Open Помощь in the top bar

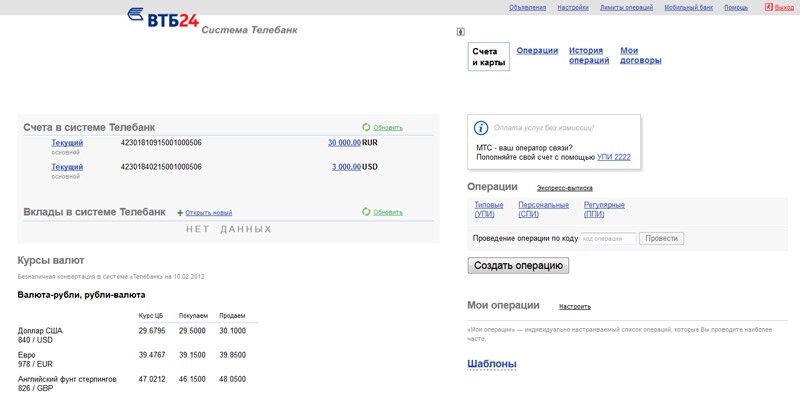coord(736,8)
